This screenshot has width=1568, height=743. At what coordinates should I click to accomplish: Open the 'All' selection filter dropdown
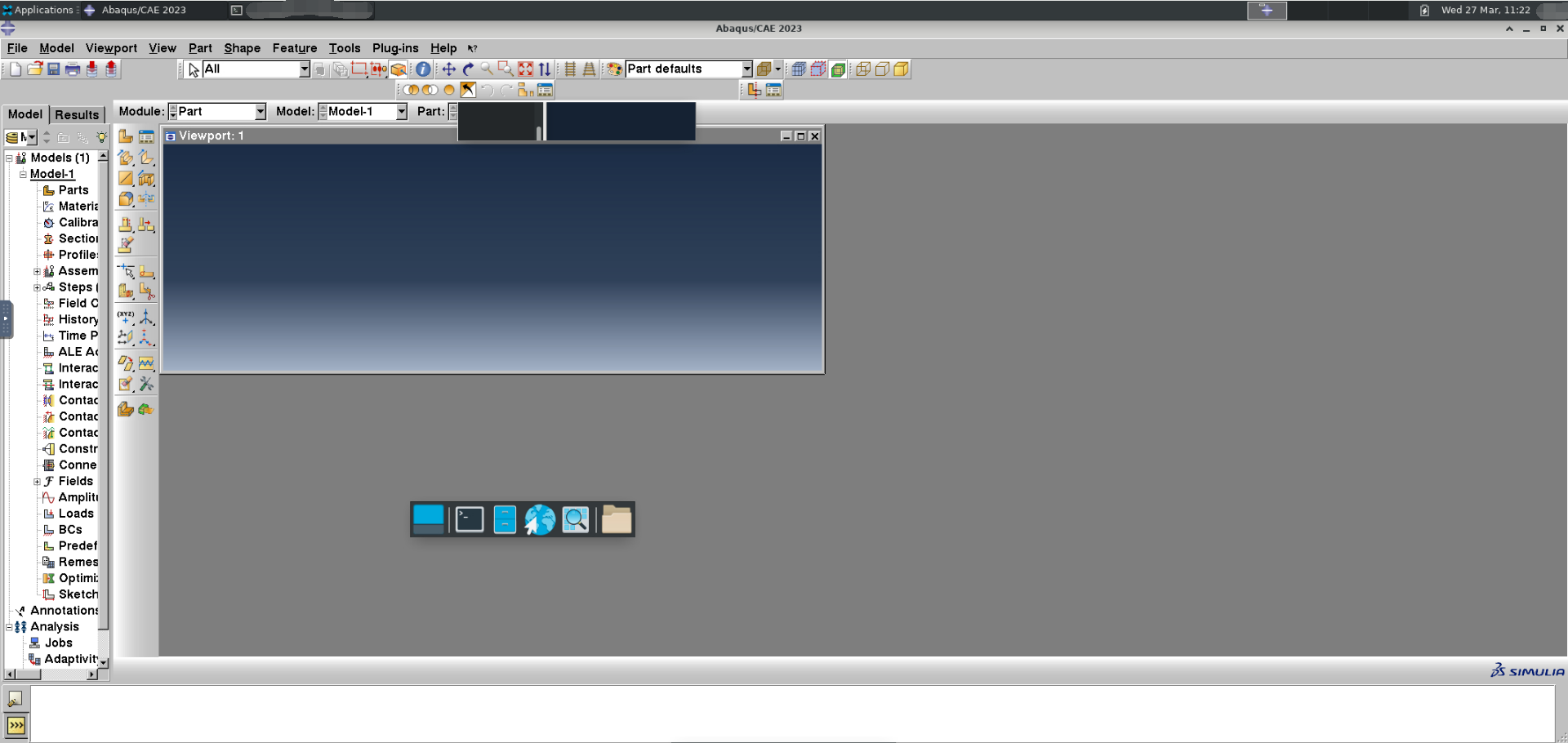(304, 69)
